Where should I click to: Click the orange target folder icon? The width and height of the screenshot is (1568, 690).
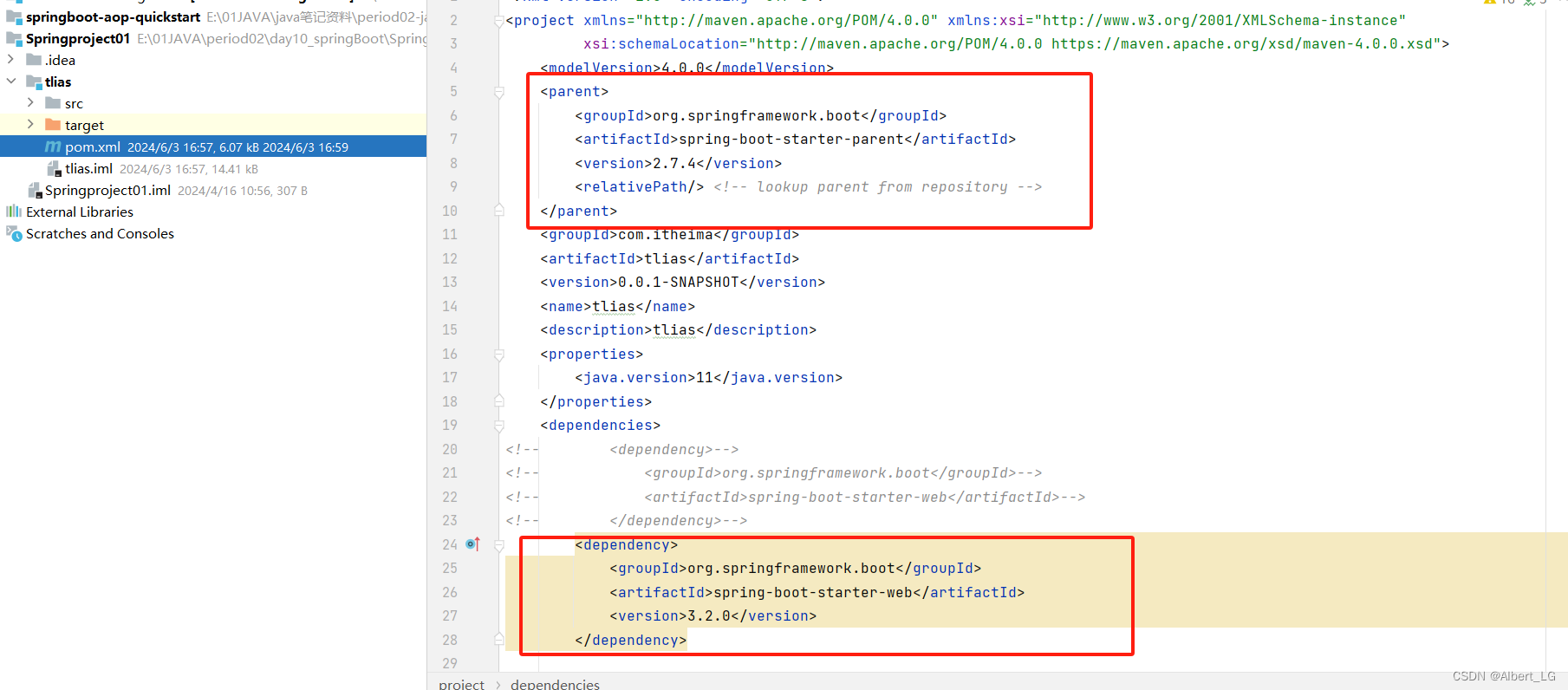[x=53, y=125]
